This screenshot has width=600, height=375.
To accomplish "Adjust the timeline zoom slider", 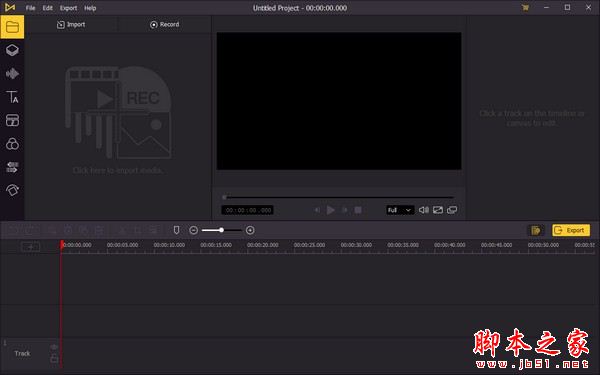I will pos(222,230).
